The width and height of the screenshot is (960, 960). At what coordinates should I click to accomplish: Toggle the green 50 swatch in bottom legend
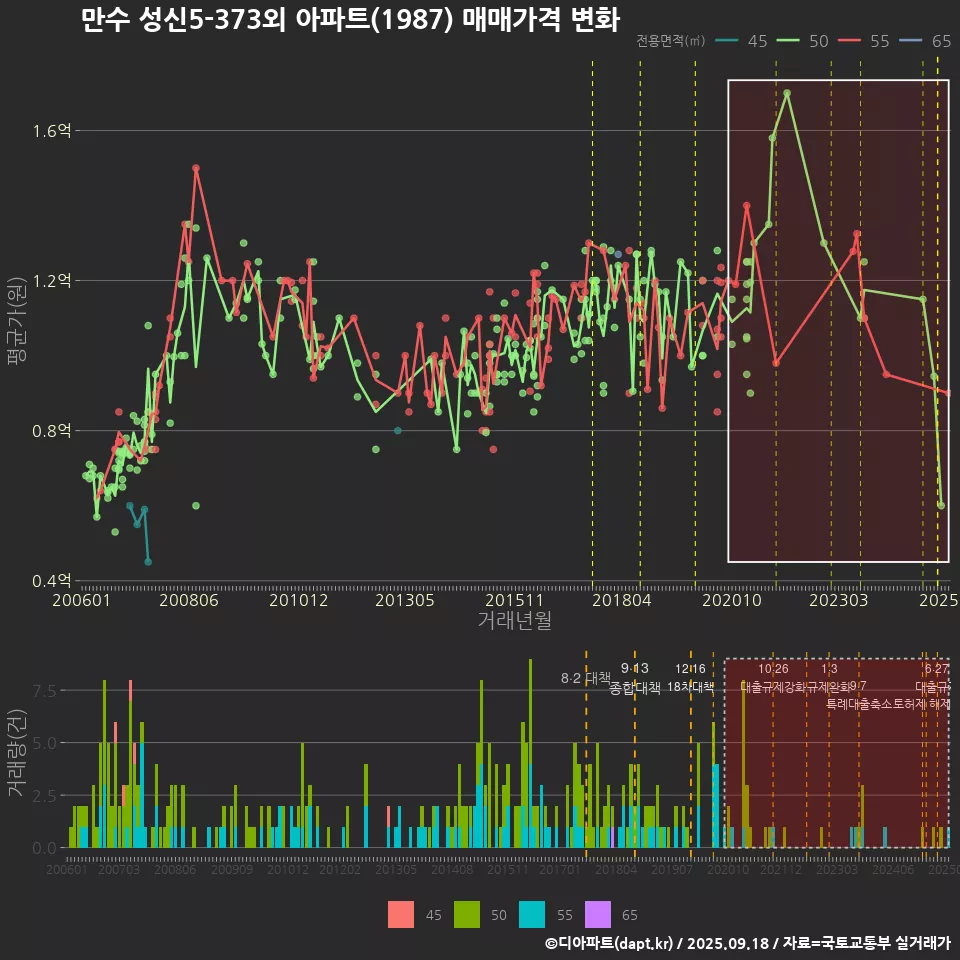click(x=467, y=914)
